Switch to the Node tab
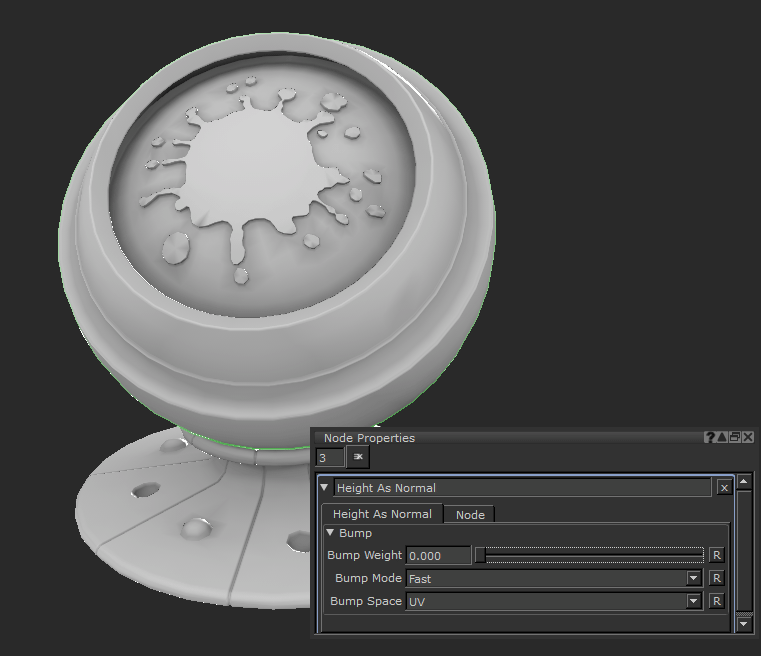The height and width of the screenshot is (656, 761). click(470, 515)
